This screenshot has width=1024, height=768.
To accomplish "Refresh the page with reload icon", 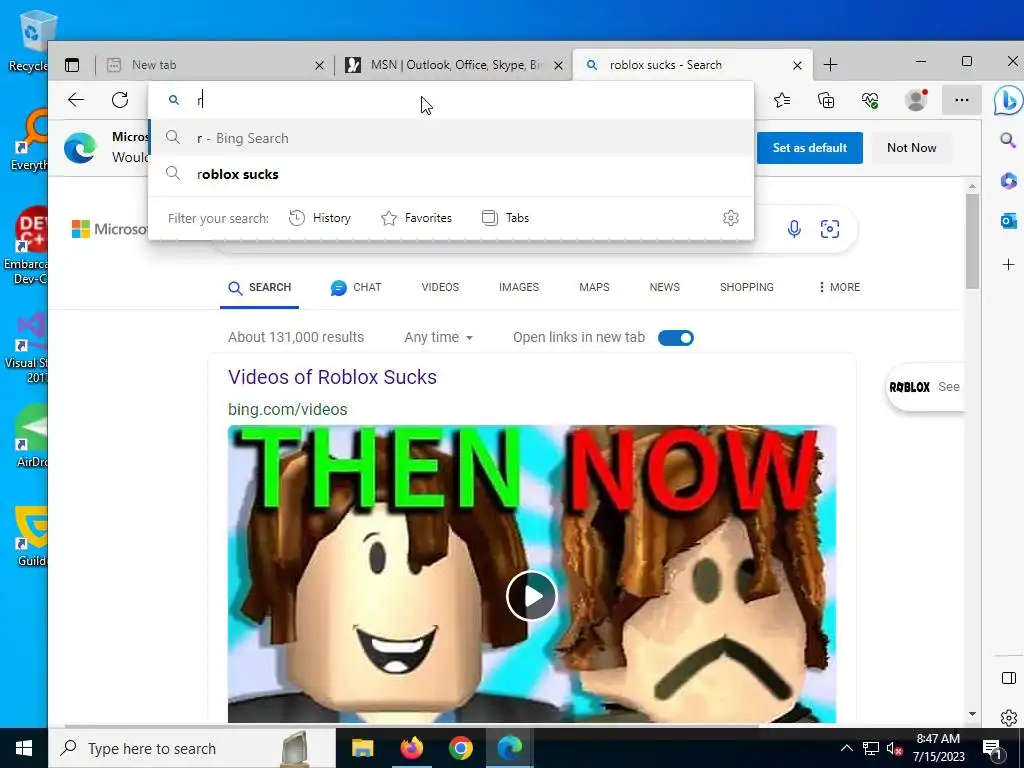I will click(120, 100).
